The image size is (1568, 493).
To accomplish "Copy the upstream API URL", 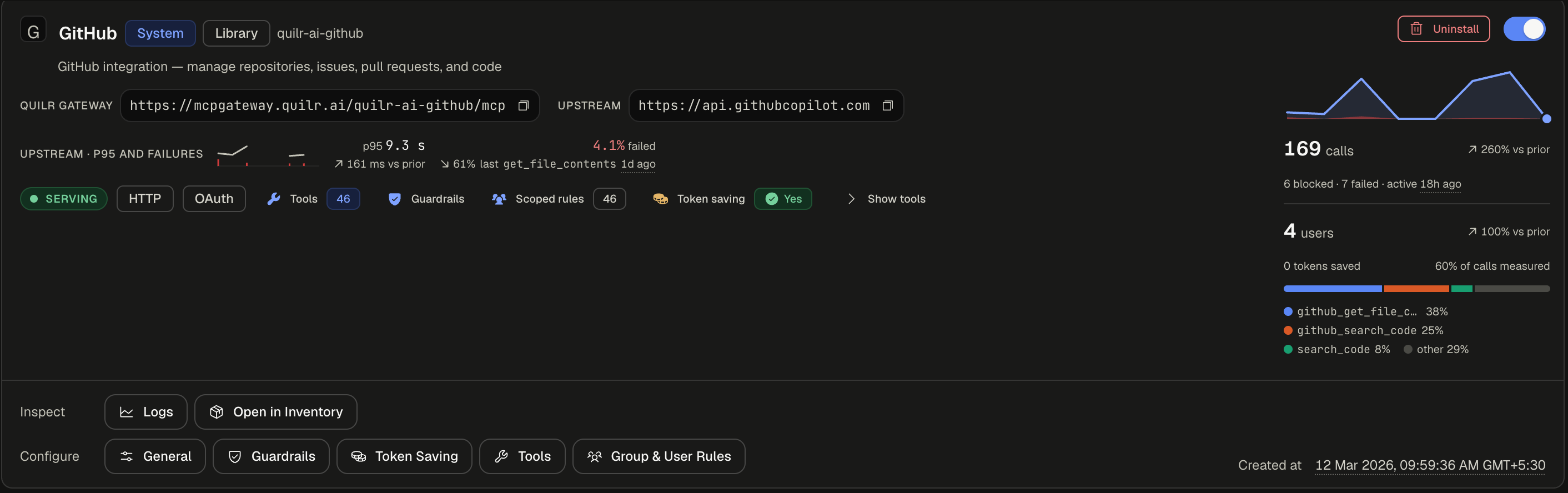I will click(887, 106).
